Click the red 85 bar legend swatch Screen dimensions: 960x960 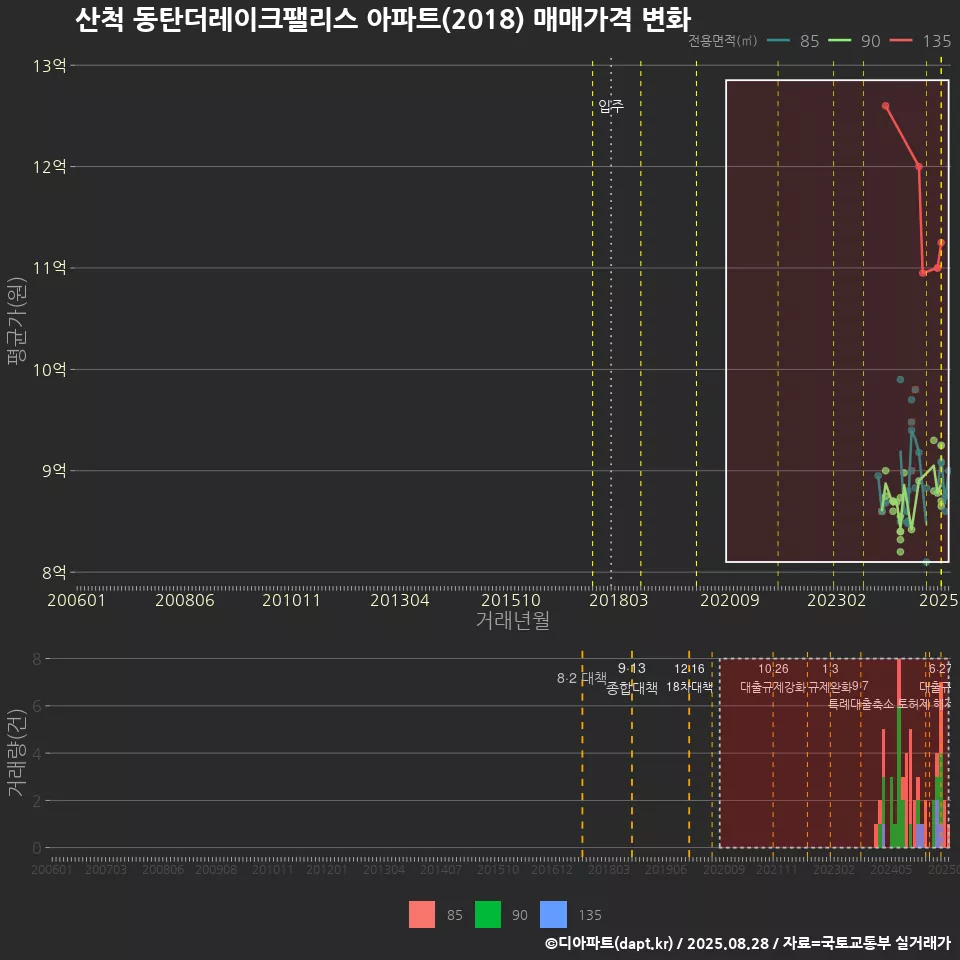pos(422,915)
